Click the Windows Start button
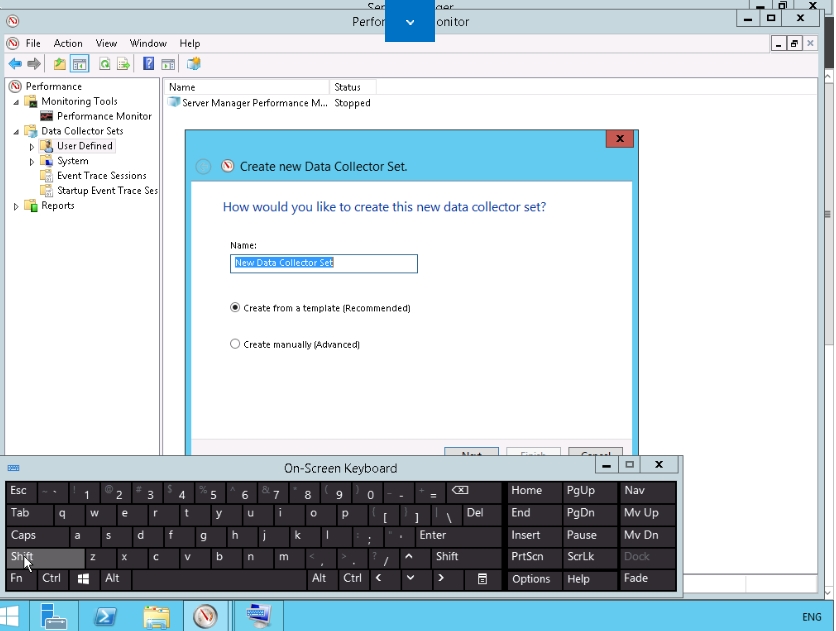 11,616
